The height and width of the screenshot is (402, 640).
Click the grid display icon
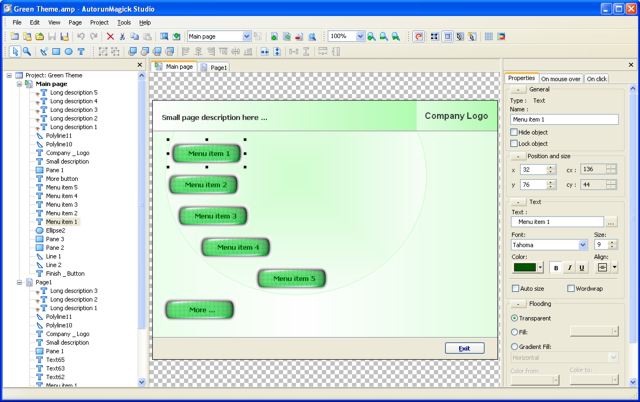489,36
